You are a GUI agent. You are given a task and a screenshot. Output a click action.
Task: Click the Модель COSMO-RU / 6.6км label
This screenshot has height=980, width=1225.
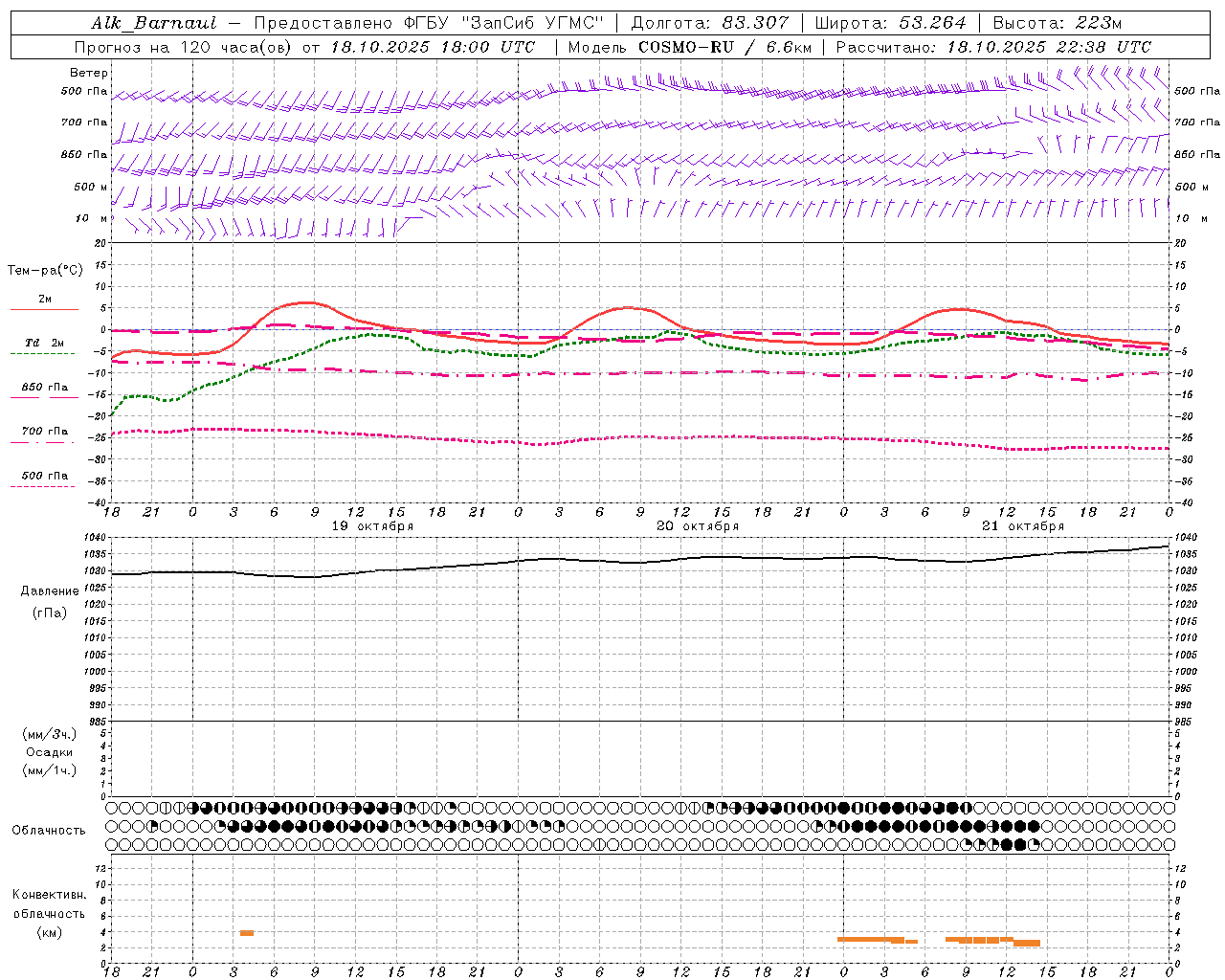click(690, 47)
